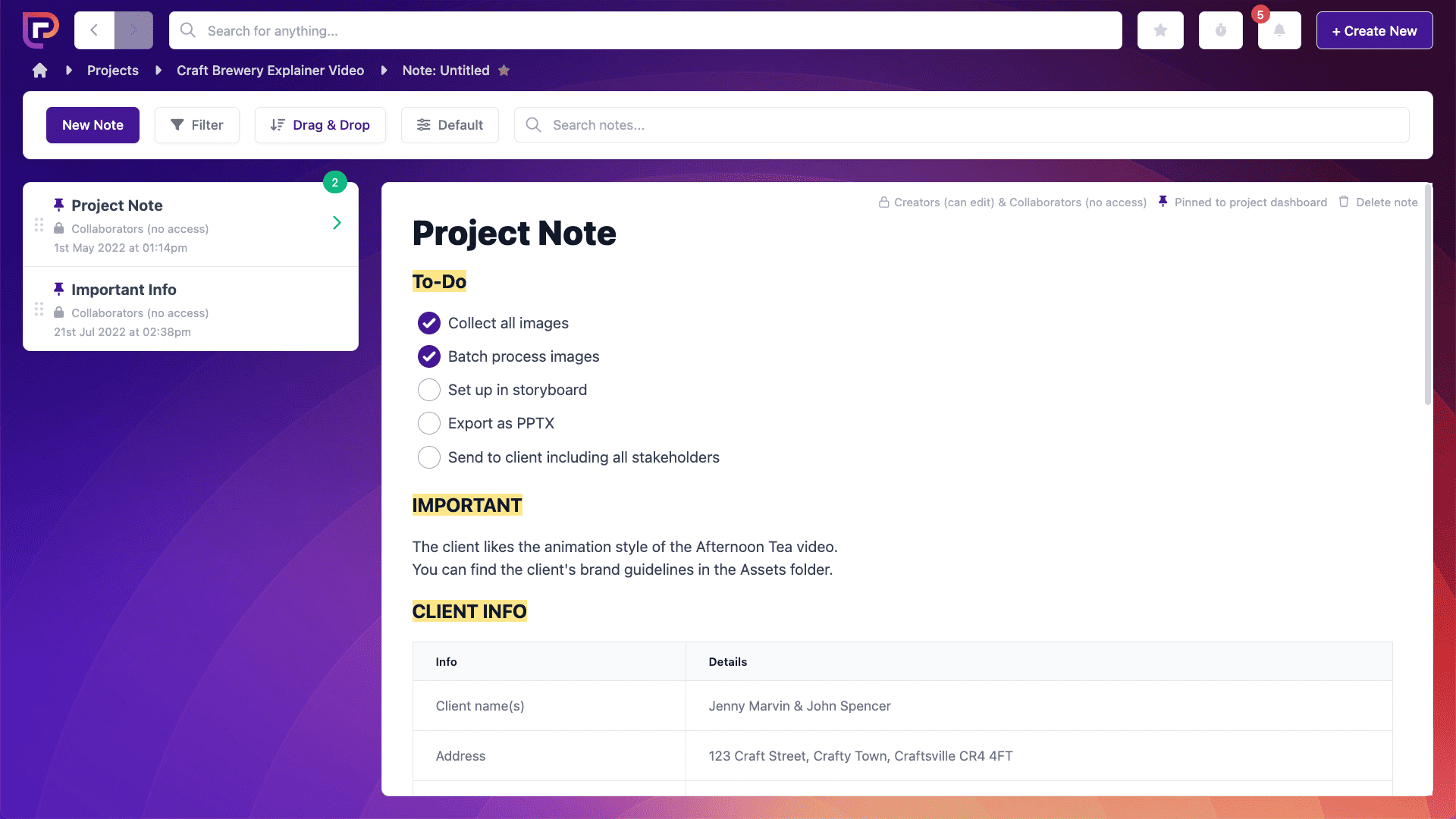
Task: Click the back navigation arrow
Action: [x=94, y=30]
